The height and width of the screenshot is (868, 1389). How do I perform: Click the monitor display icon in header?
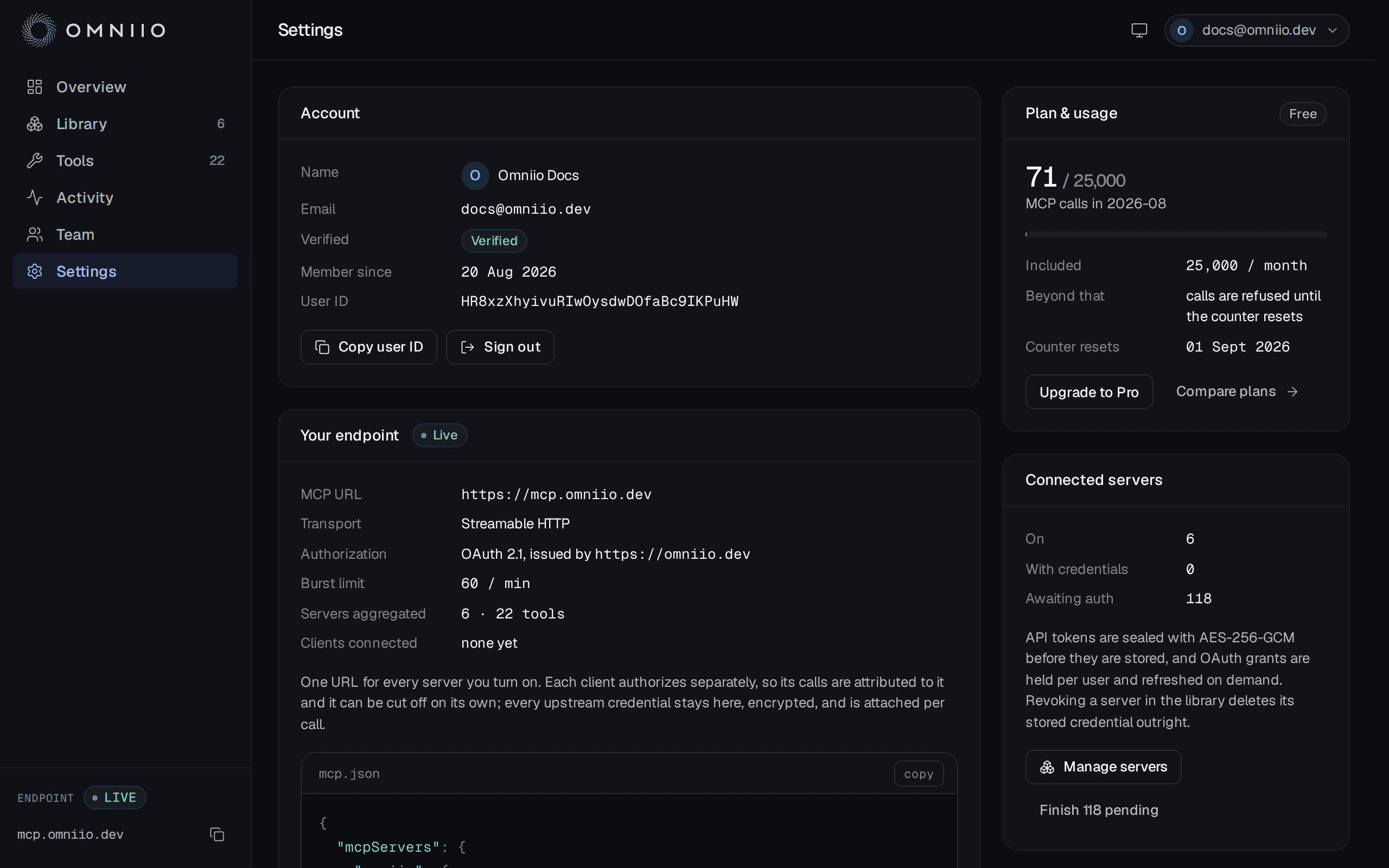click(1139, 30)
